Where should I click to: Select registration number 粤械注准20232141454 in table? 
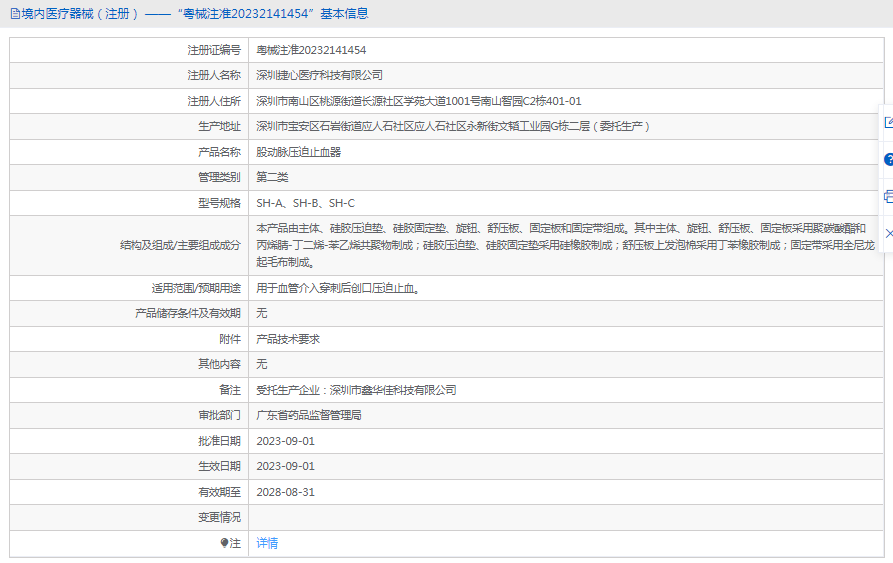[x=311, y=50]
